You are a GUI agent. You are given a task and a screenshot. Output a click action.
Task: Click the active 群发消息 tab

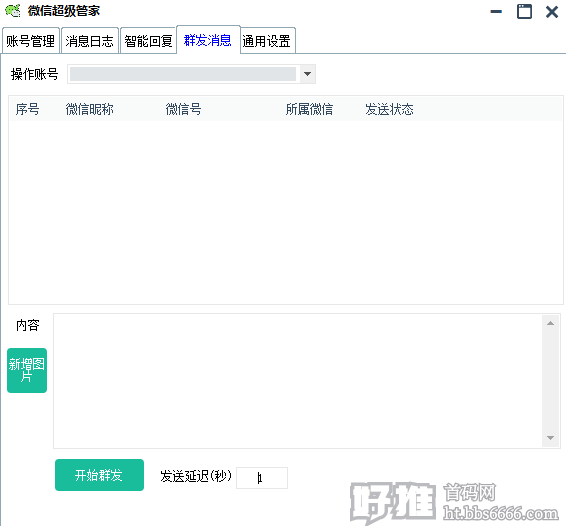point(208,40)
